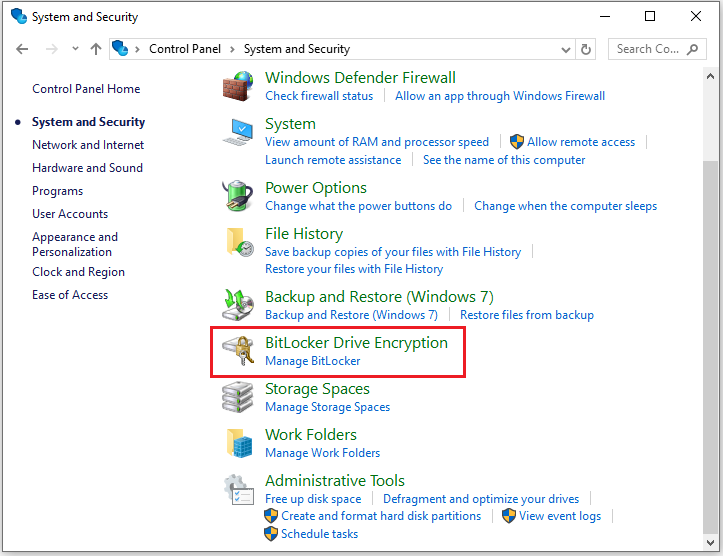Click the Storage Spaces stacked drives icon

point(238,397)
